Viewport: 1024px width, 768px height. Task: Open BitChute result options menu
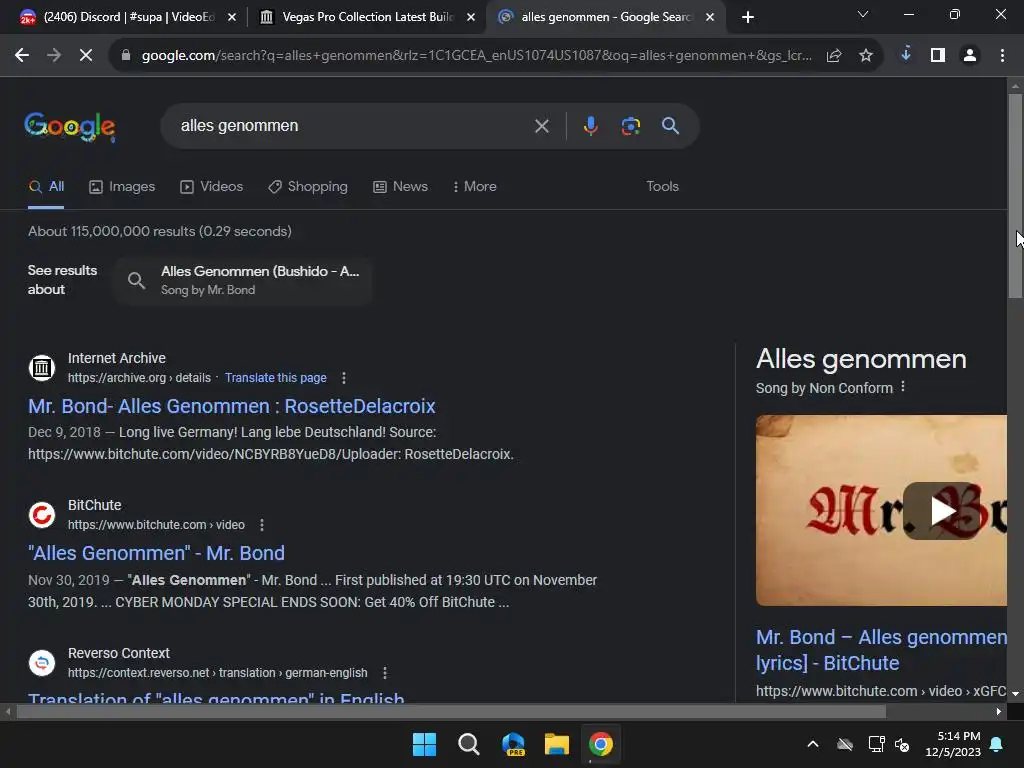click(262, 525)
